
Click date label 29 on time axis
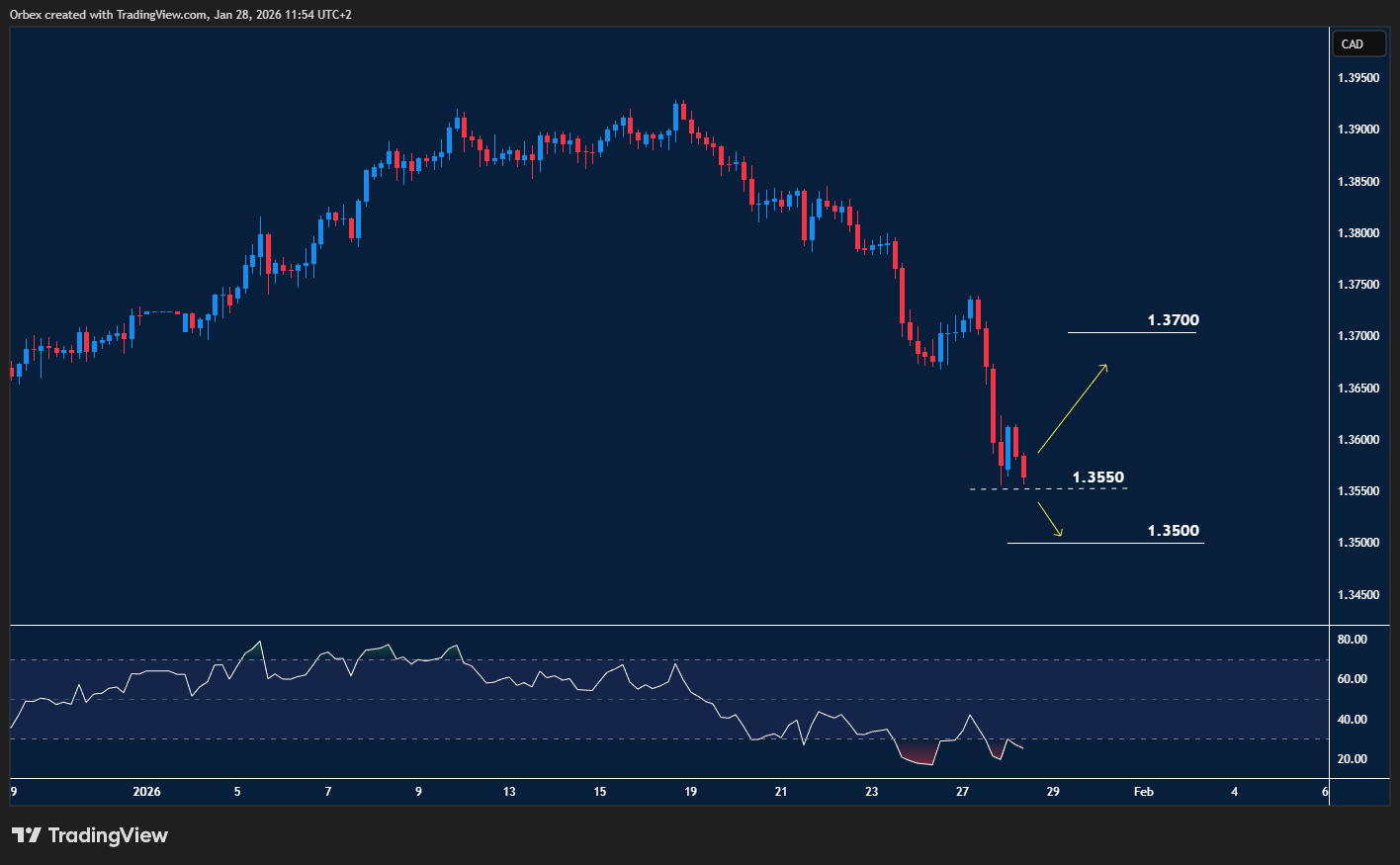click(x=1053, y=792)
